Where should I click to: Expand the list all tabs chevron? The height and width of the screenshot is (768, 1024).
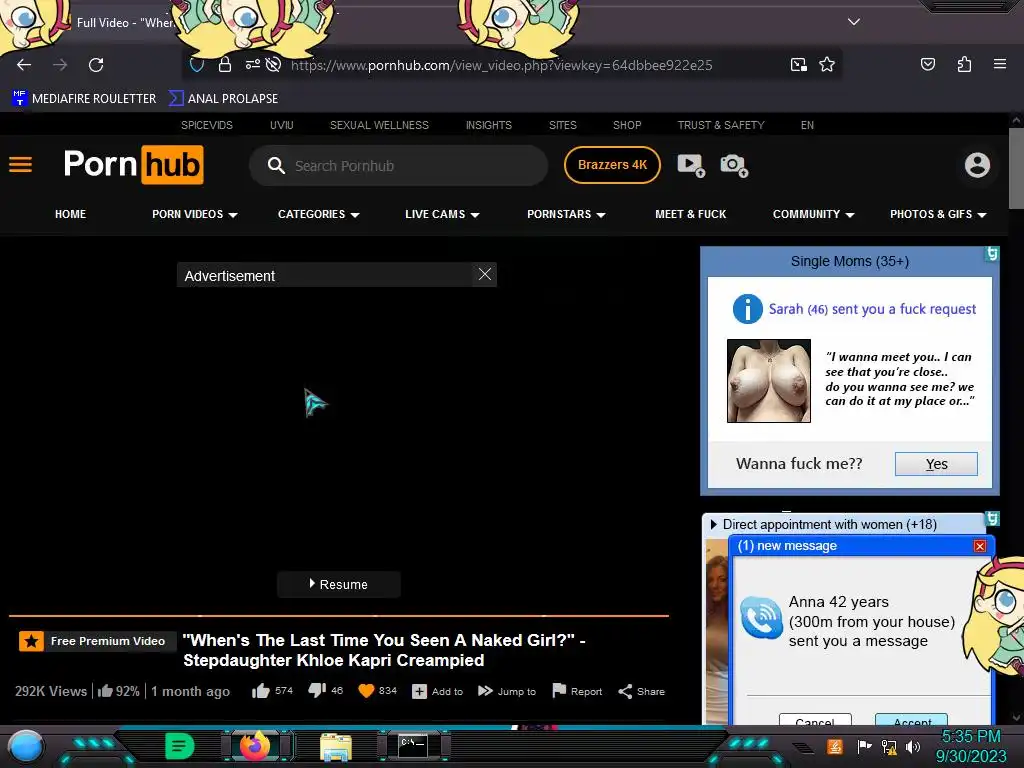(x=854, y=22)
